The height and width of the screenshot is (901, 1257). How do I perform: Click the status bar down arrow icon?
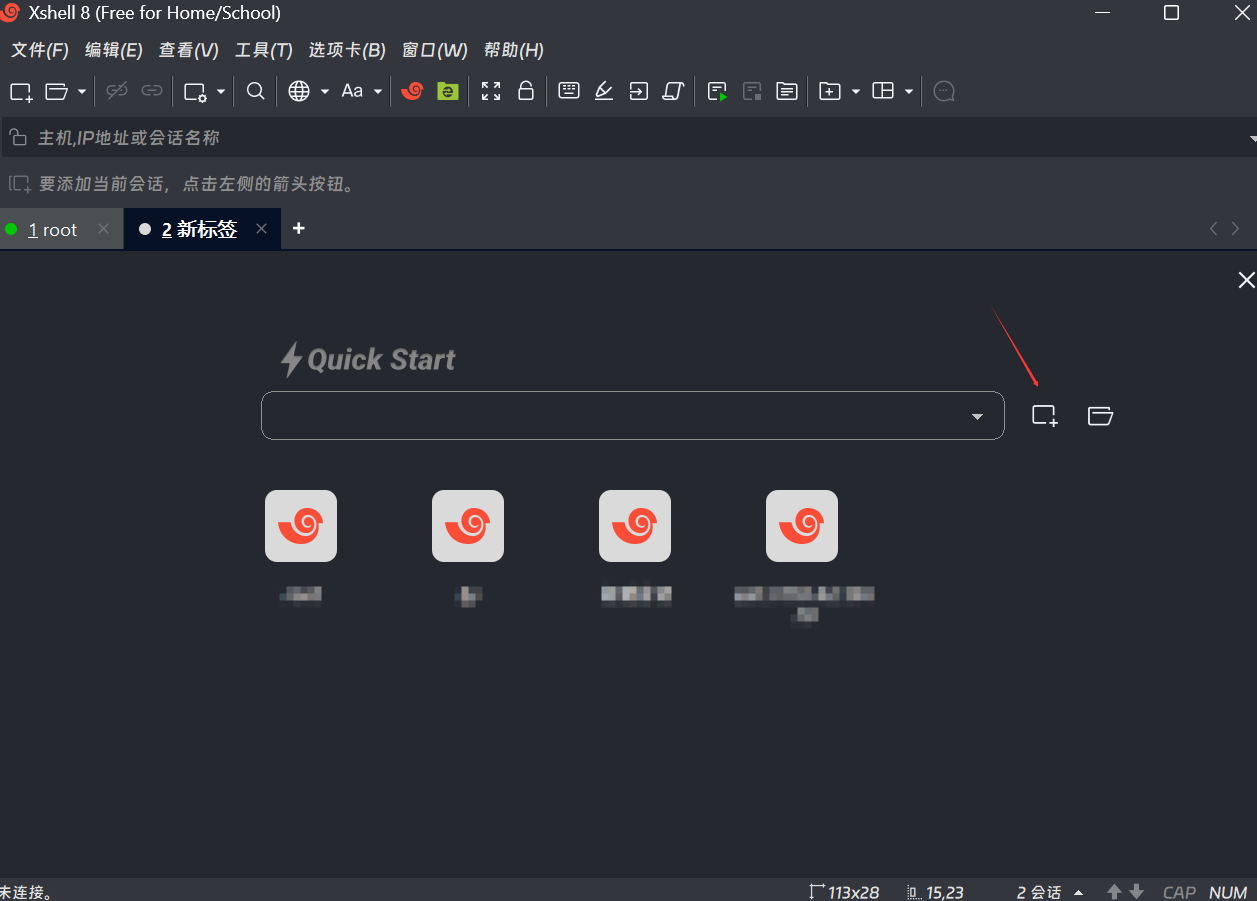[1136, 892]
